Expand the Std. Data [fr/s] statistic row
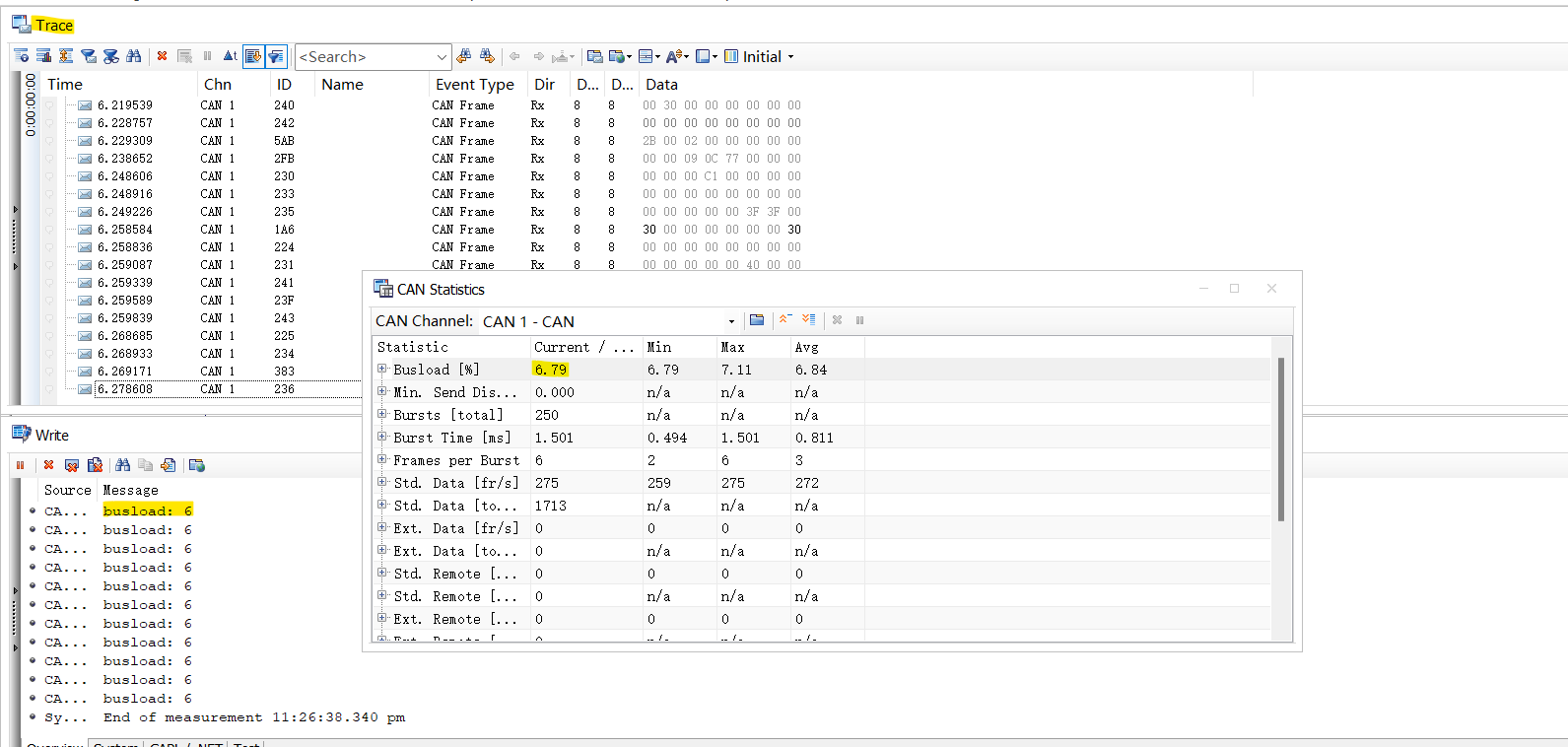This screenshot has height=747, width=1568. pyautogui.click(x=382, y=482)
